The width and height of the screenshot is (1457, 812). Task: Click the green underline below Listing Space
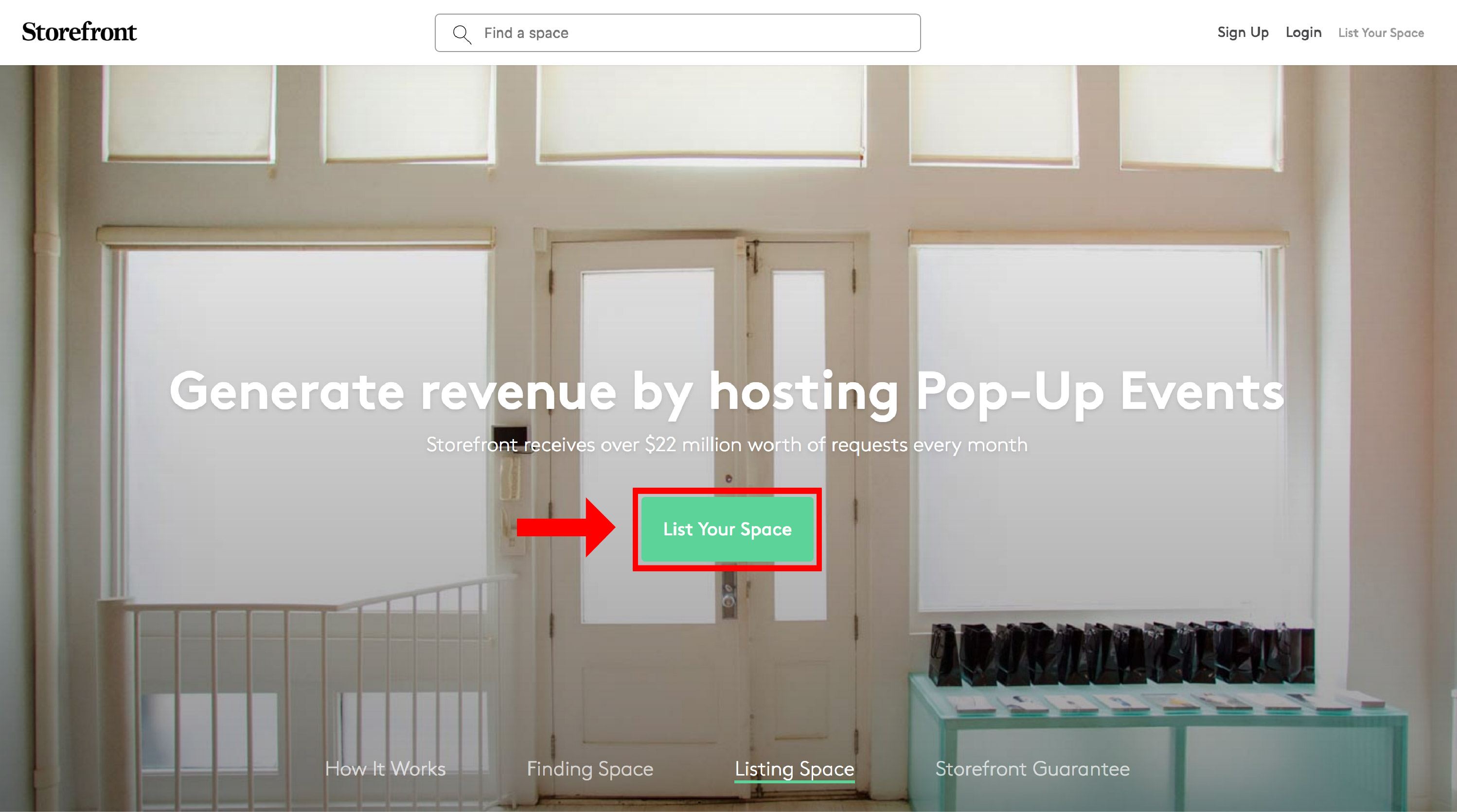point(794,782)
